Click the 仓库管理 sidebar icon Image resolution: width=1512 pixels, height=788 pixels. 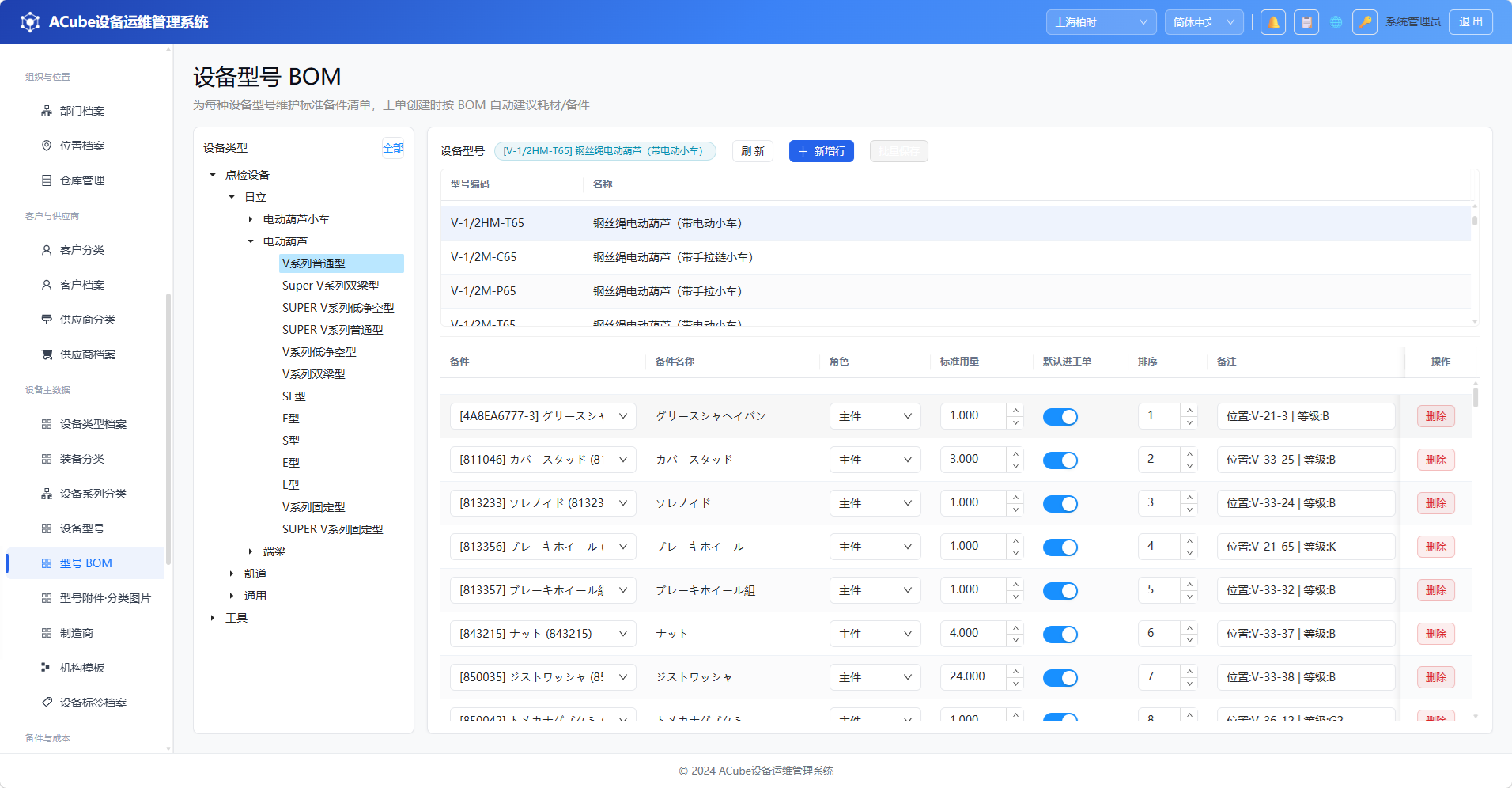pos(47,180)
